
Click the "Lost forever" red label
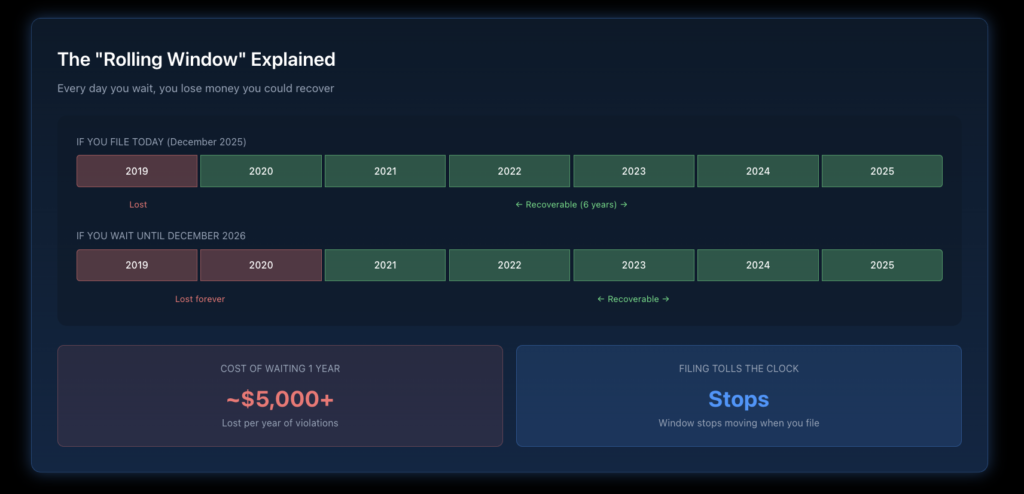200,299
